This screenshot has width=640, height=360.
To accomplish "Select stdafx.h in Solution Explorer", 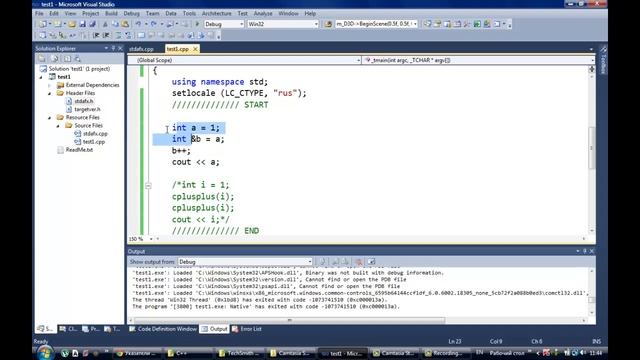I will (x=84, y=101).
